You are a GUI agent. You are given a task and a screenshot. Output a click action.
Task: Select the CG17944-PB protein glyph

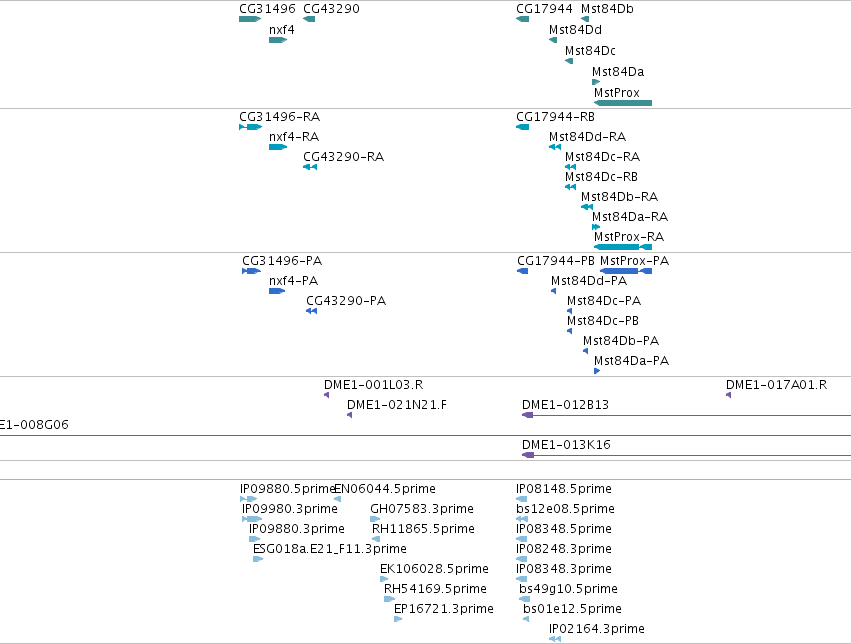(x=523, y=271)
